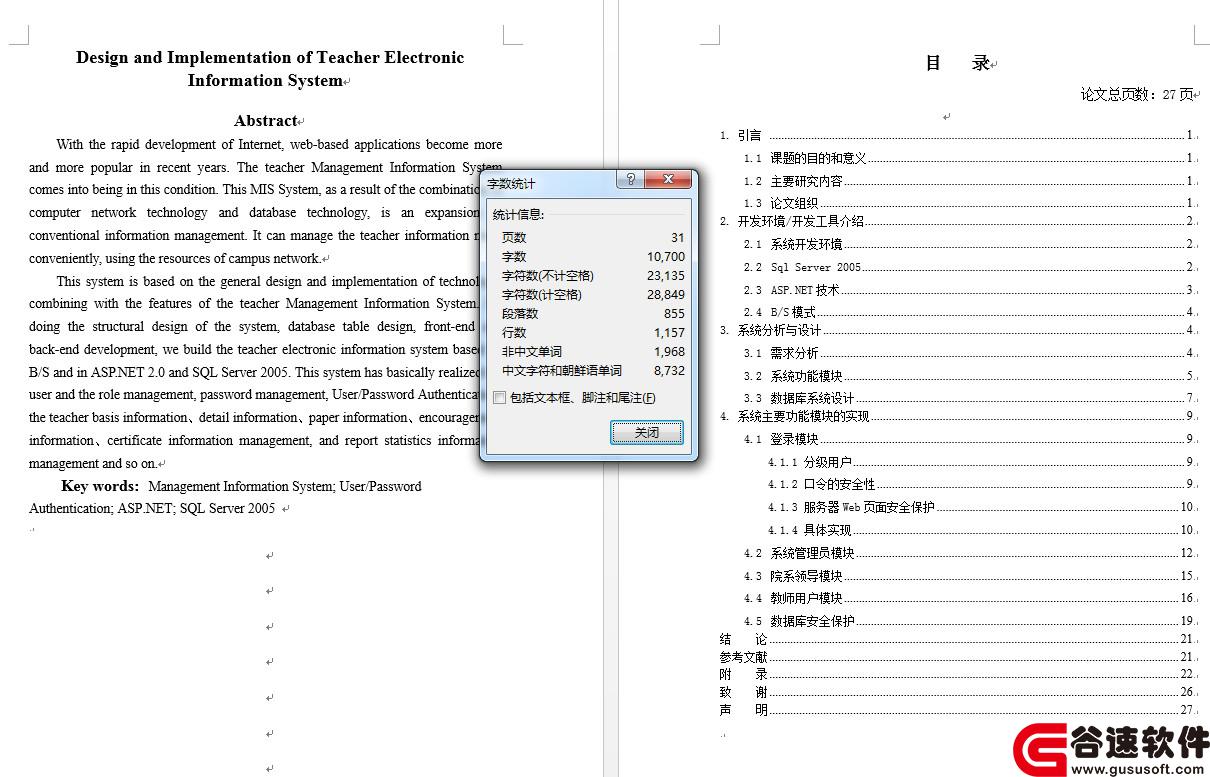The width and height of the screenshot is (1210, 777).
Task: Select the 非中文单词 1,968 row
Action: pos(593,351)
